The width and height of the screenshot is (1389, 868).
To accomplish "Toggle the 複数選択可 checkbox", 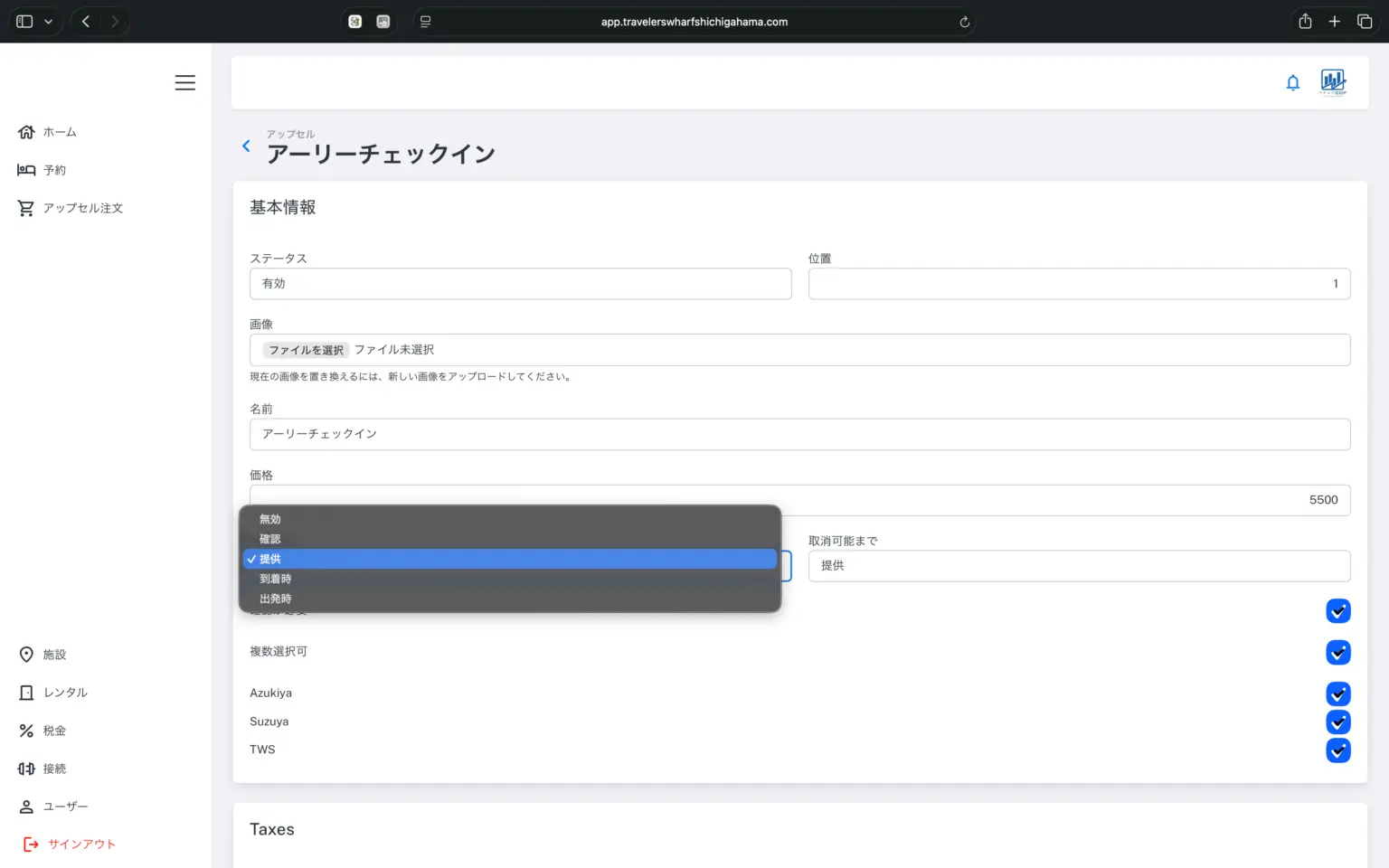I will pyautogui.click(x=1337, y=652).
